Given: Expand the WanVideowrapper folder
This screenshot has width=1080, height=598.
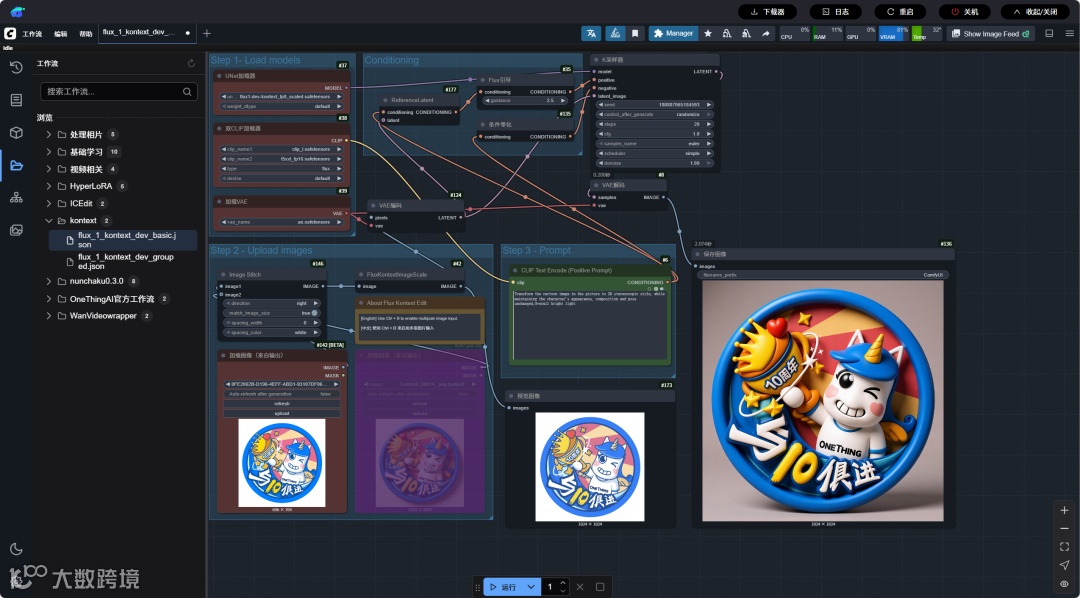Looking at the screenshot, I should [x=48, y=316].
